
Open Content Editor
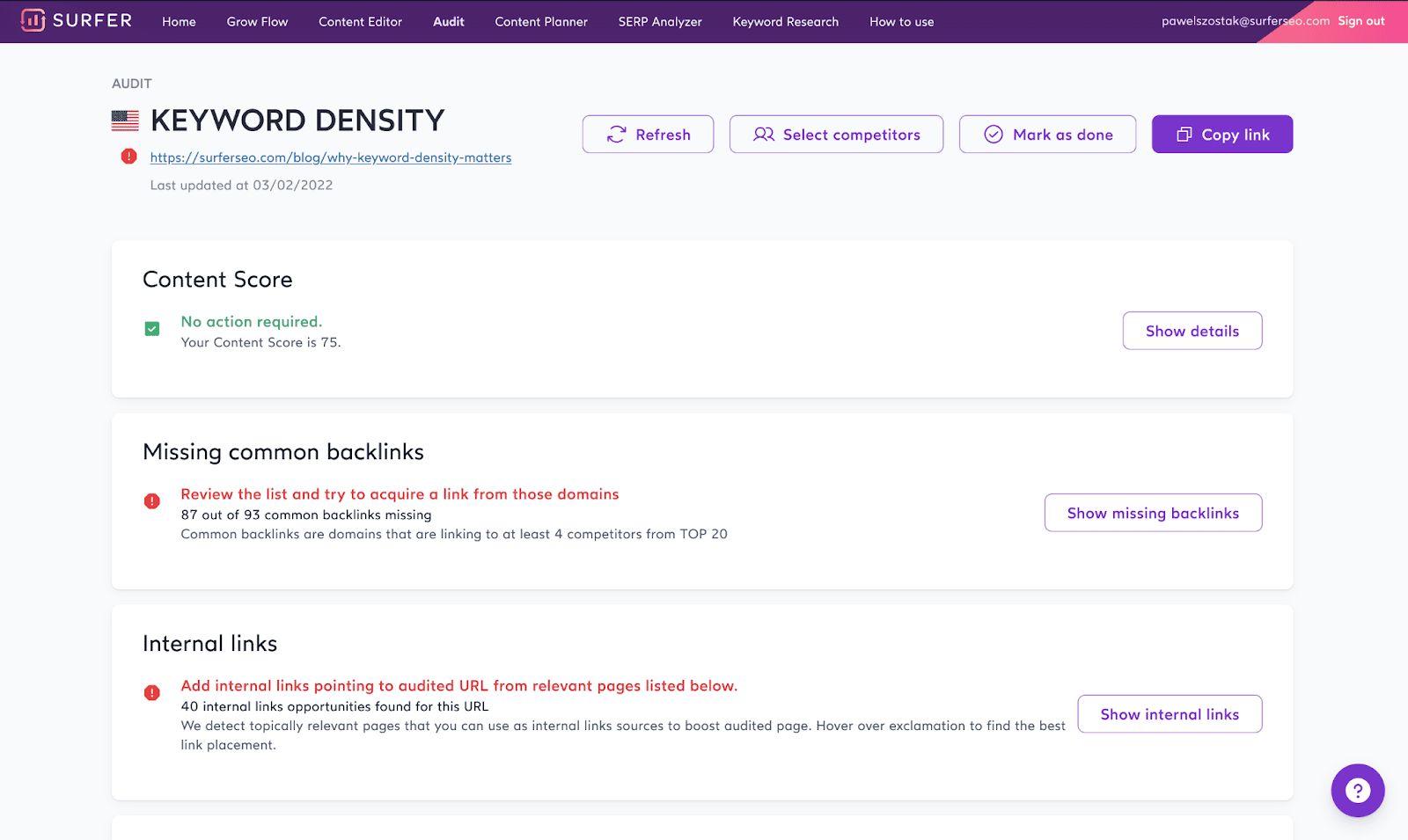(x=360, y=22)
